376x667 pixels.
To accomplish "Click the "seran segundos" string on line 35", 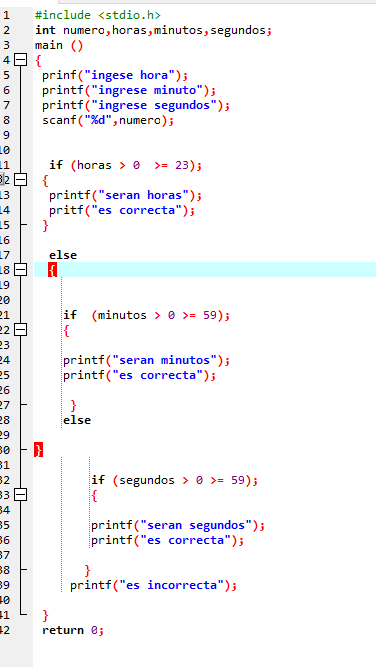I will click(x=195, y=525).
